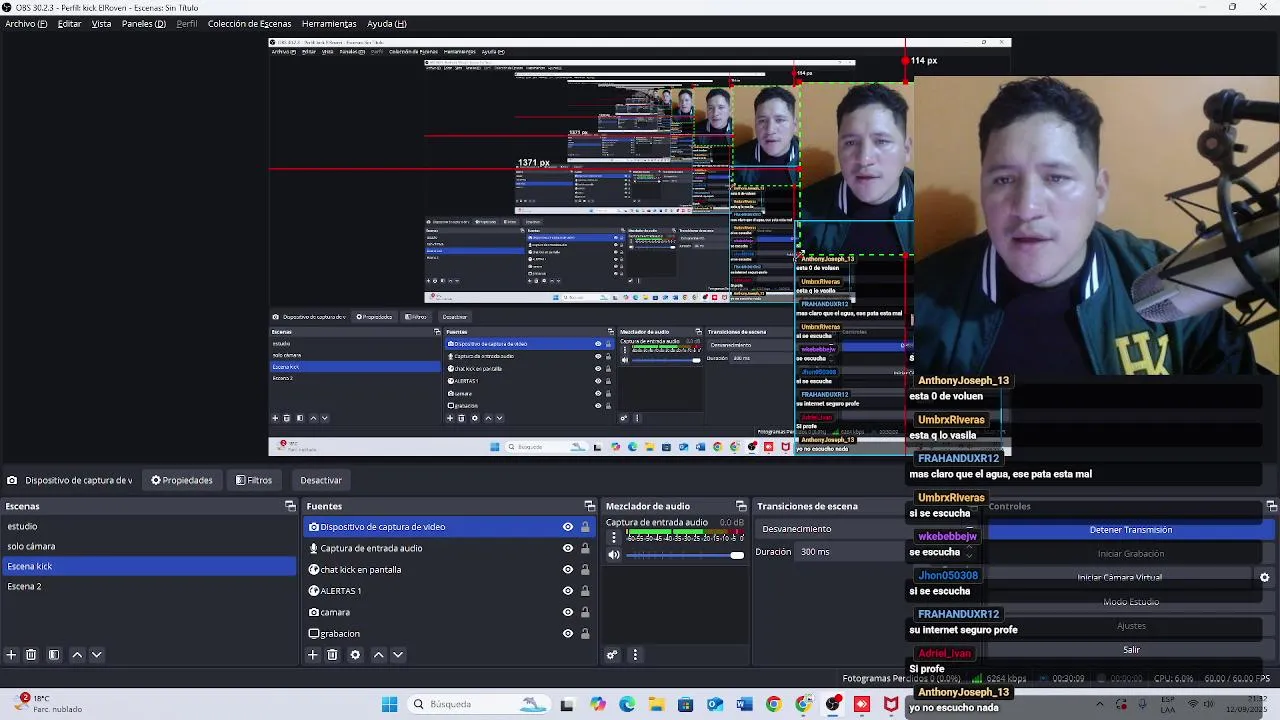Screen dimensions: 1280x720
Task: Hide Dispositivo de captura de video source
Action: click(568, 527)
